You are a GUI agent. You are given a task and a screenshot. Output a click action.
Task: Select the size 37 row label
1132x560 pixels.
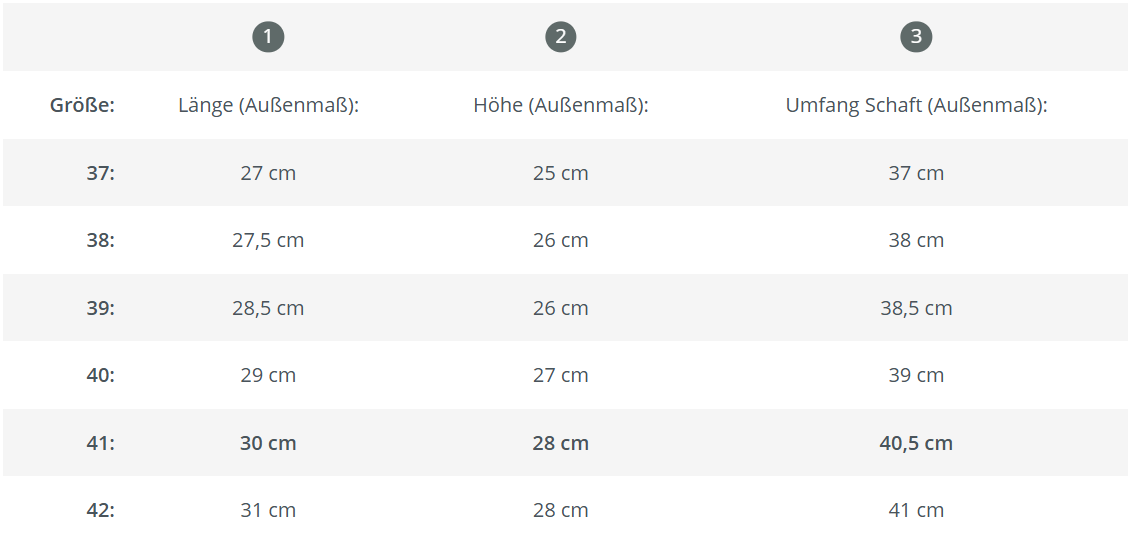pyautogui.click(x=100, y=173)
